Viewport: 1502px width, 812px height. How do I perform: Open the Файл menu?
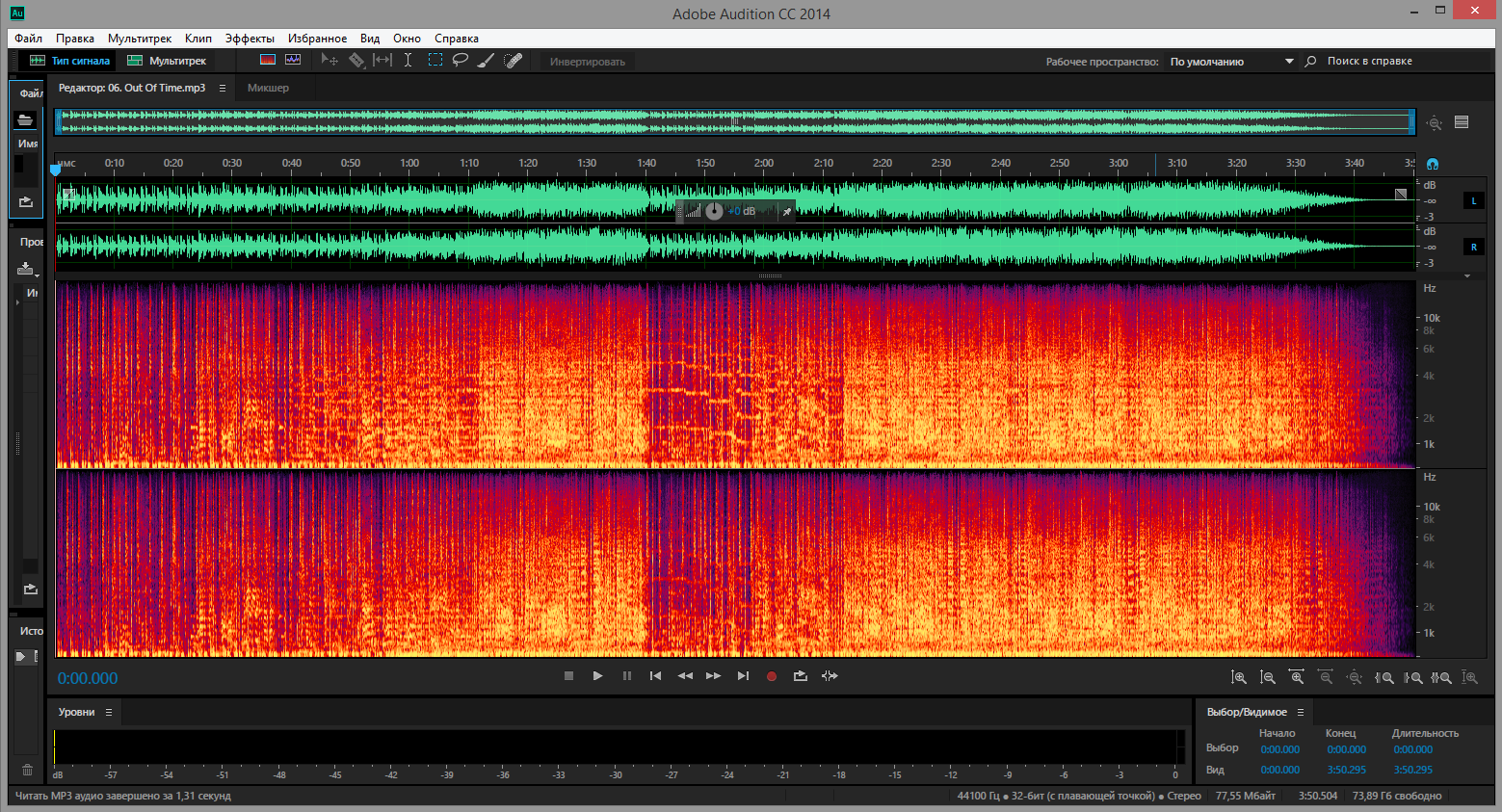[x=29, y=39]
